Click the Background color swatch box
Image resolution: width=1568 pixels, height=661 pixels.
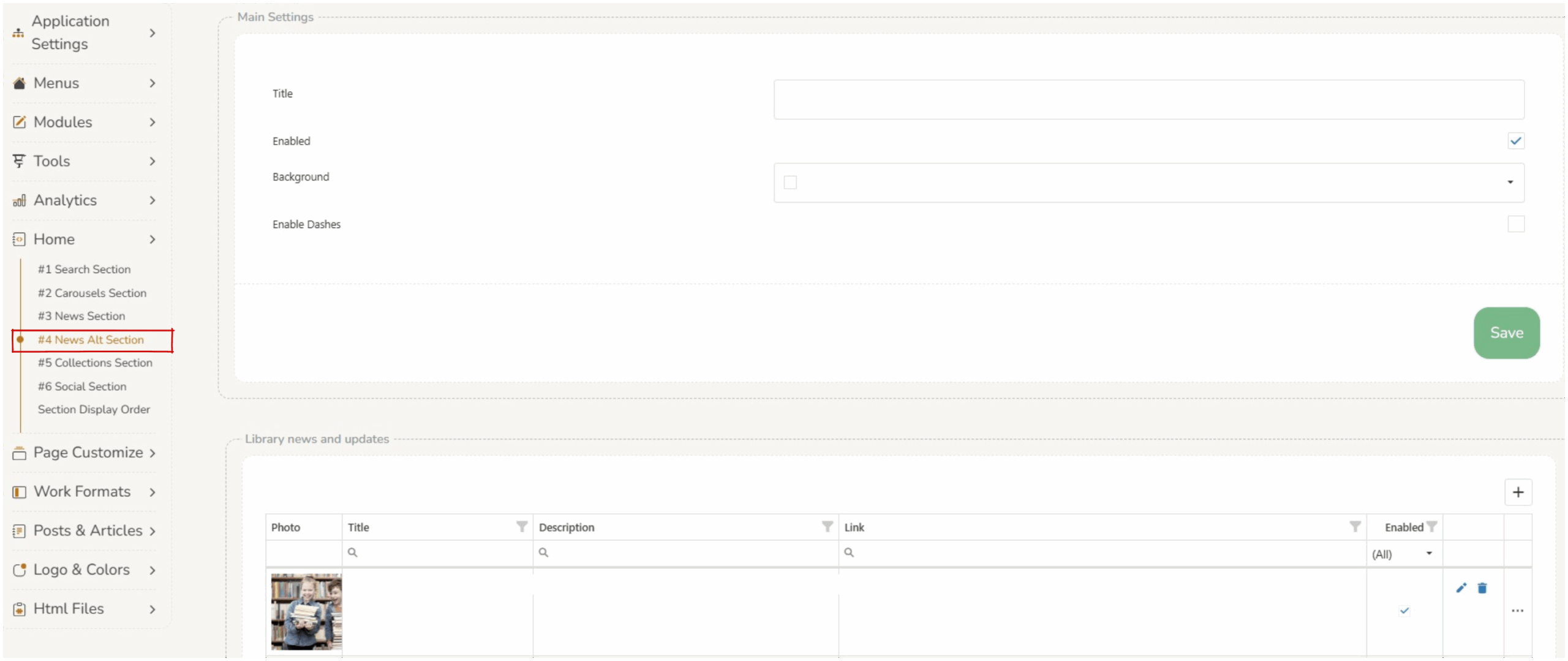[x=790, y=183]
